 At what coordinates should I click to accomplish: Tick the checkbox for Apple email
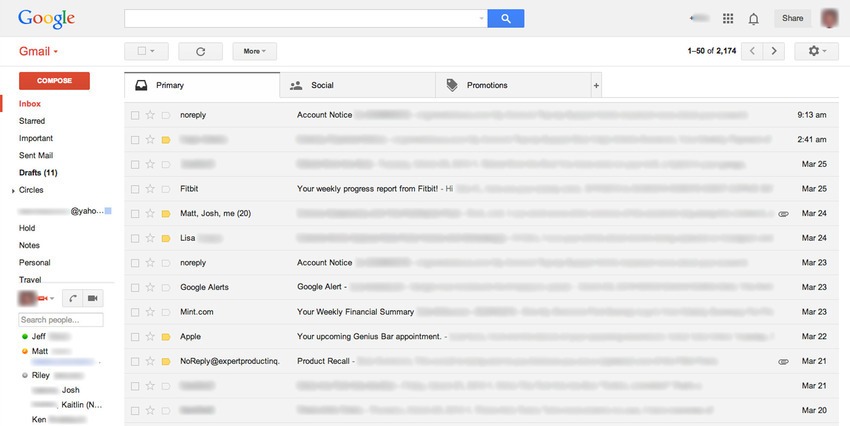[x=135, y=336]
